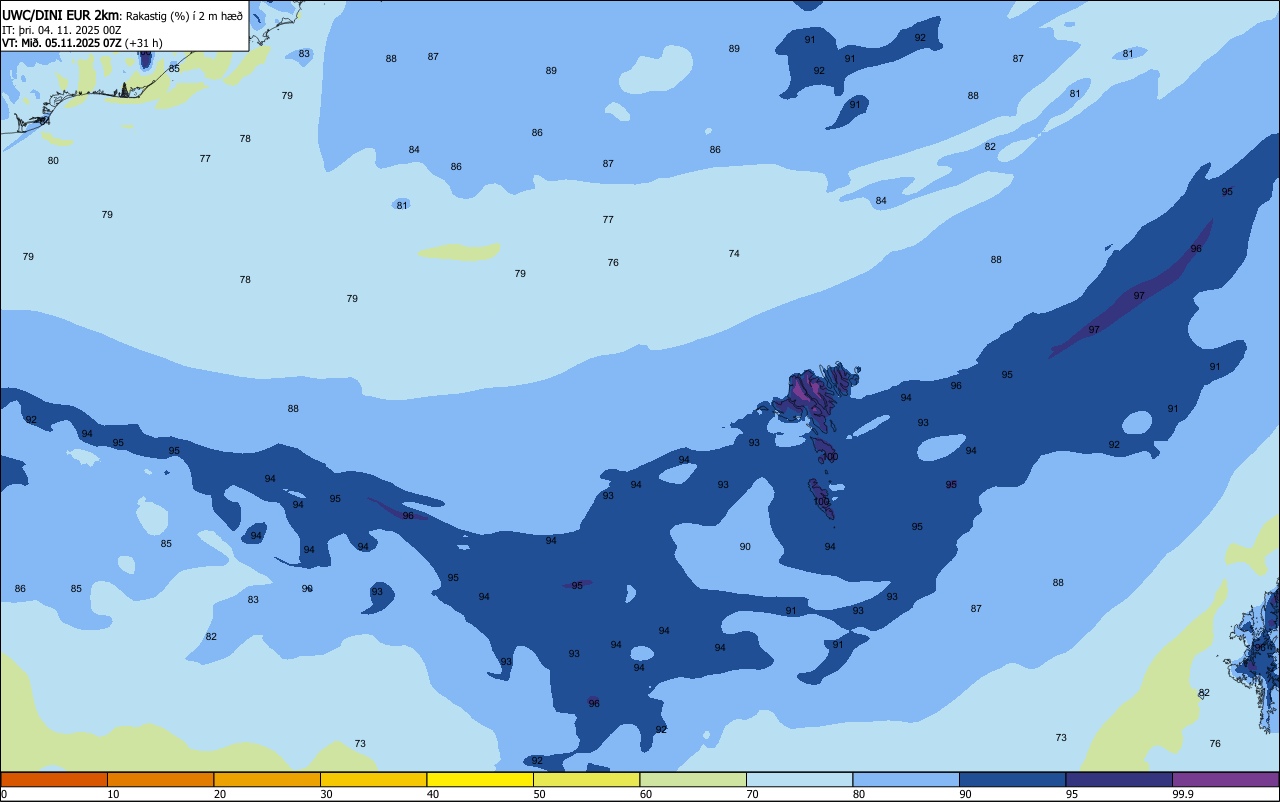Click the legend scale label '10'
This screenshot has height=802, width=1280.
(113, 794)
